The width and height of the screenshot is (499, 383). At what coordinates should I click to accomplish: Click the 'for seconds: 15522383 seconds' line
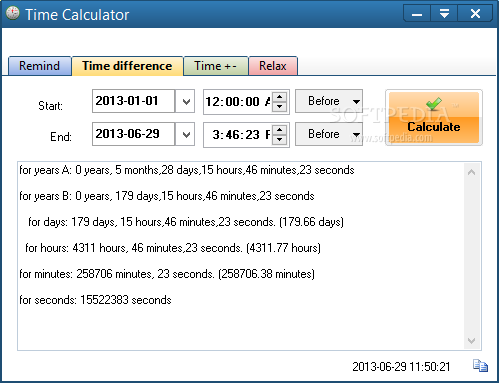[95, 300]
